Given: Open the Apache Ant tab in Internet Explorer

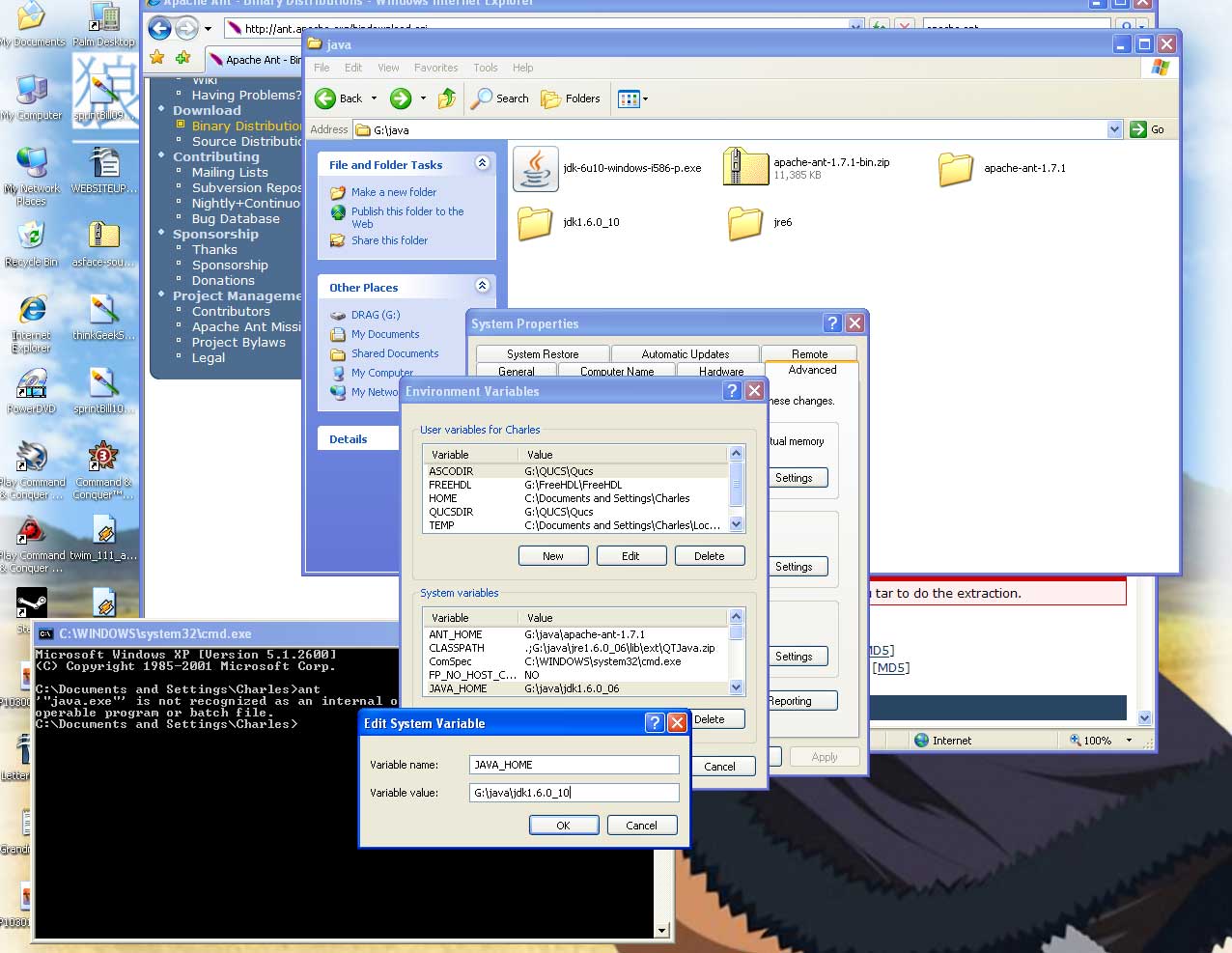Looking at the screenshot, I should [x=255, y=60].
